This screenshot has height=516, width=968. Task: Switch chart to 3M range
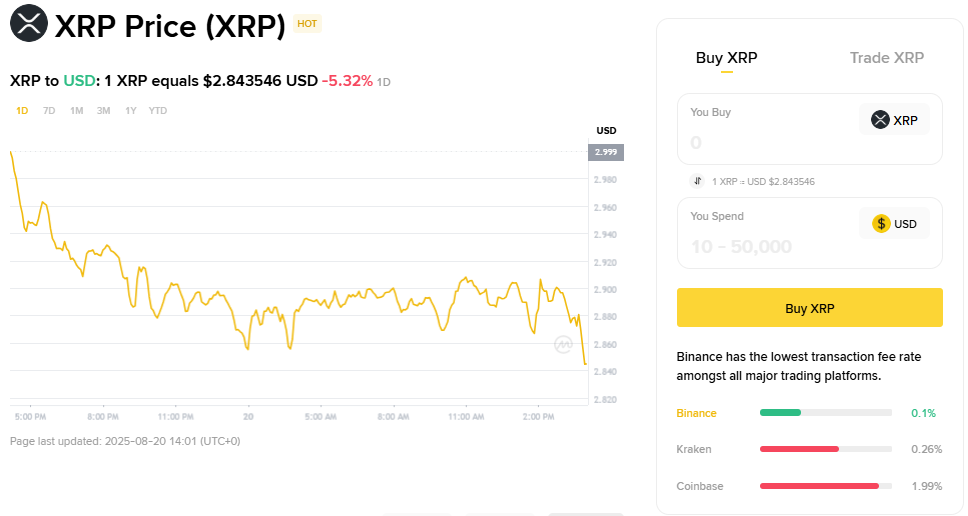coord(103,110)
